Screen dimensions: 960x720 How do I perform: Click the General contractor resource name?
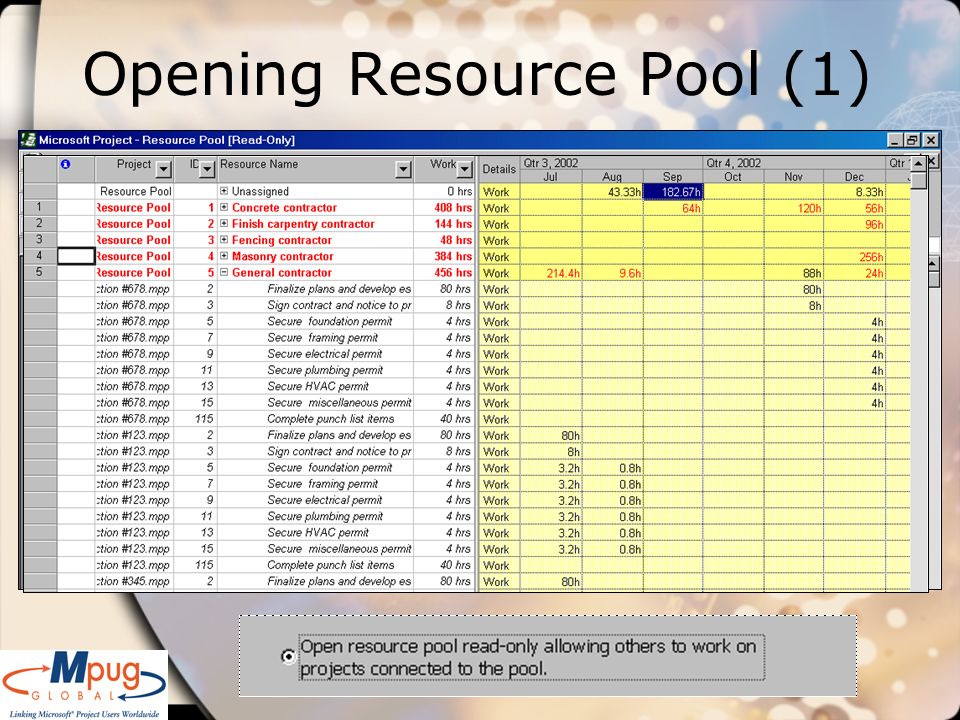282,272
